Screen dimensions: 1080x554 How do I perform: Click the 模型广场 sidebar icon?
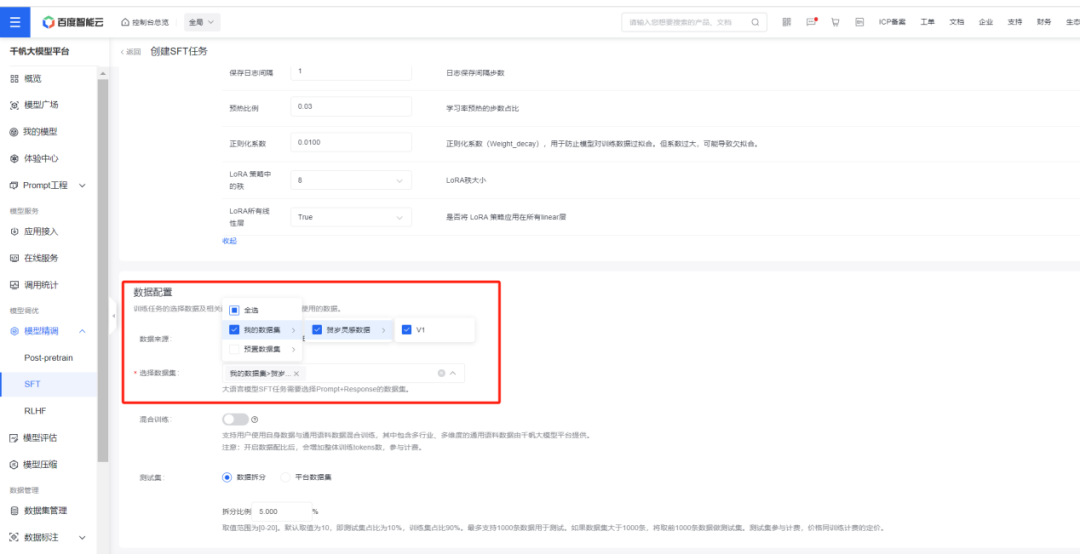[14, 105]
